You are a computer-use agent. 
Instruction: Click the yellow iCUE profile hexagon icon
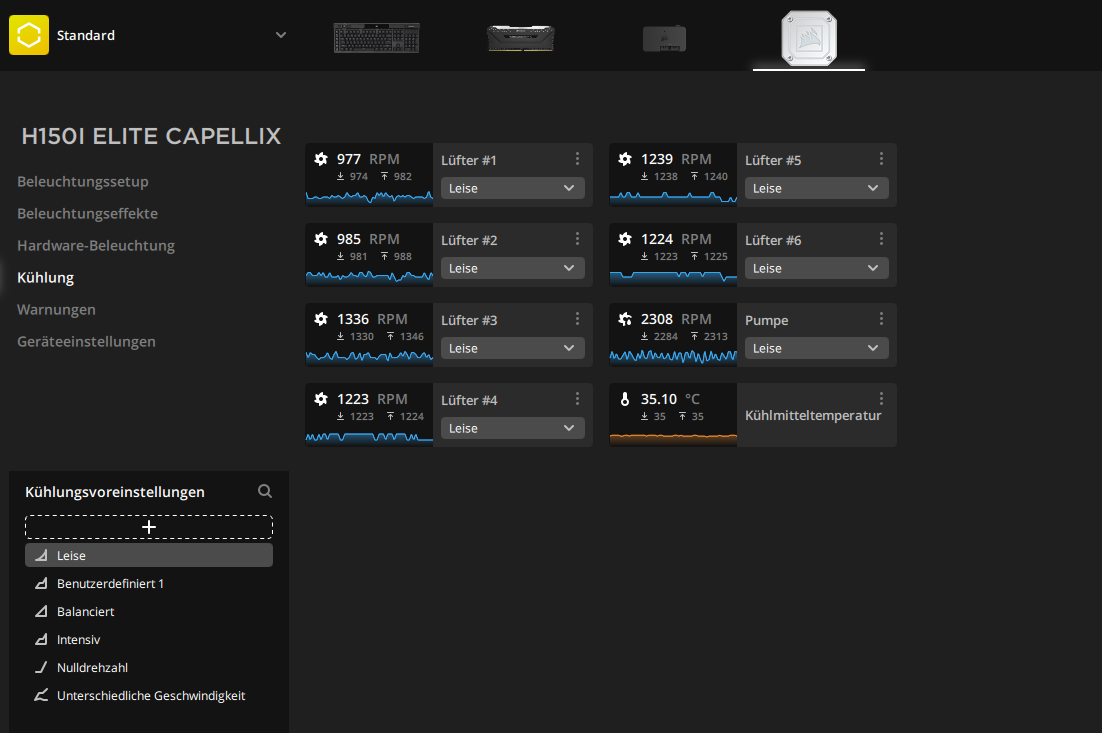click(x=29, y=35)
